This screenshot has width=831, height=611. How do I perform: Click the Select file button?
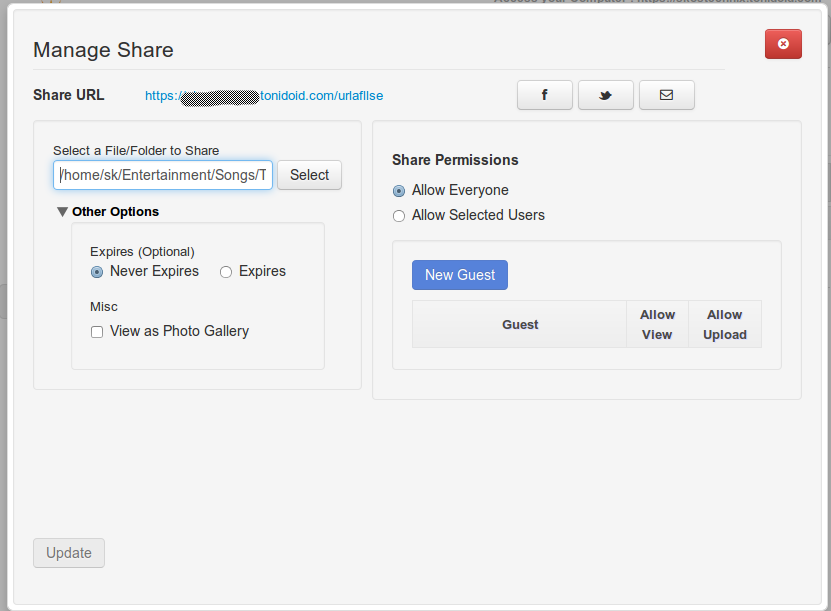[310, 175]
